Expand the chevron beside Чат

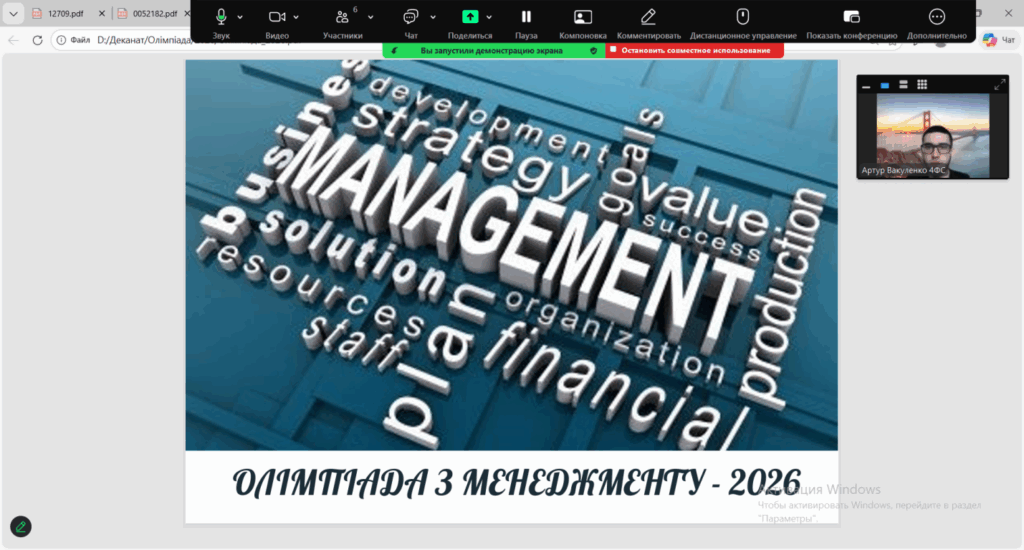point(432,17)
